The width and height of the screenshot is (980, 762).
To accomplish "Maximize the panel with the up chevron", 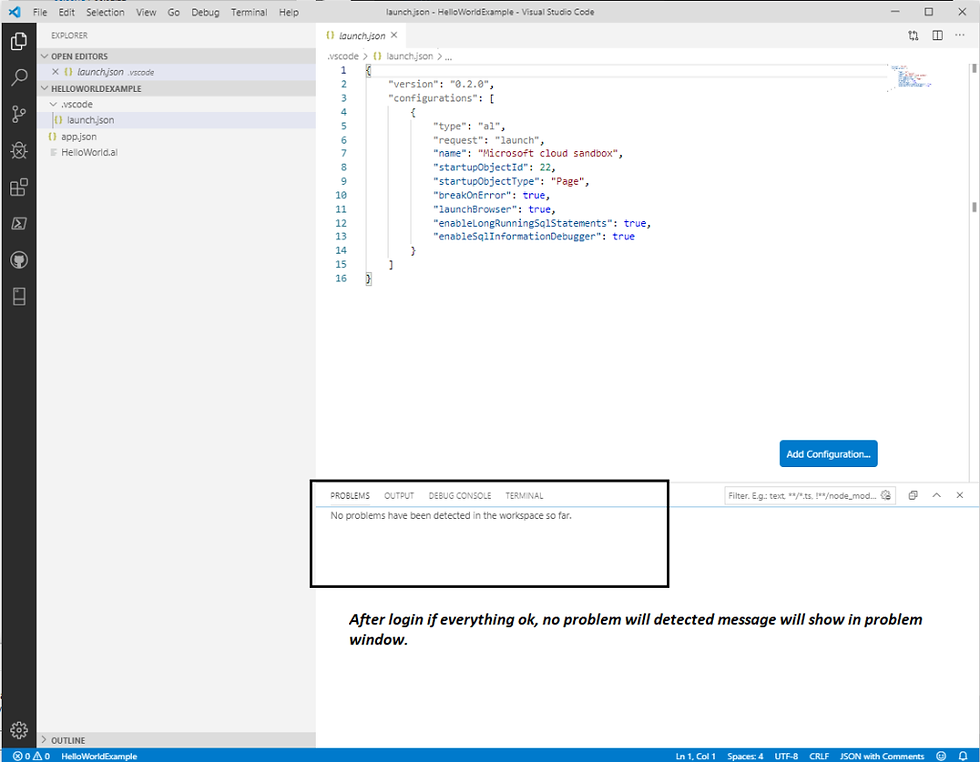I will 936,495.
